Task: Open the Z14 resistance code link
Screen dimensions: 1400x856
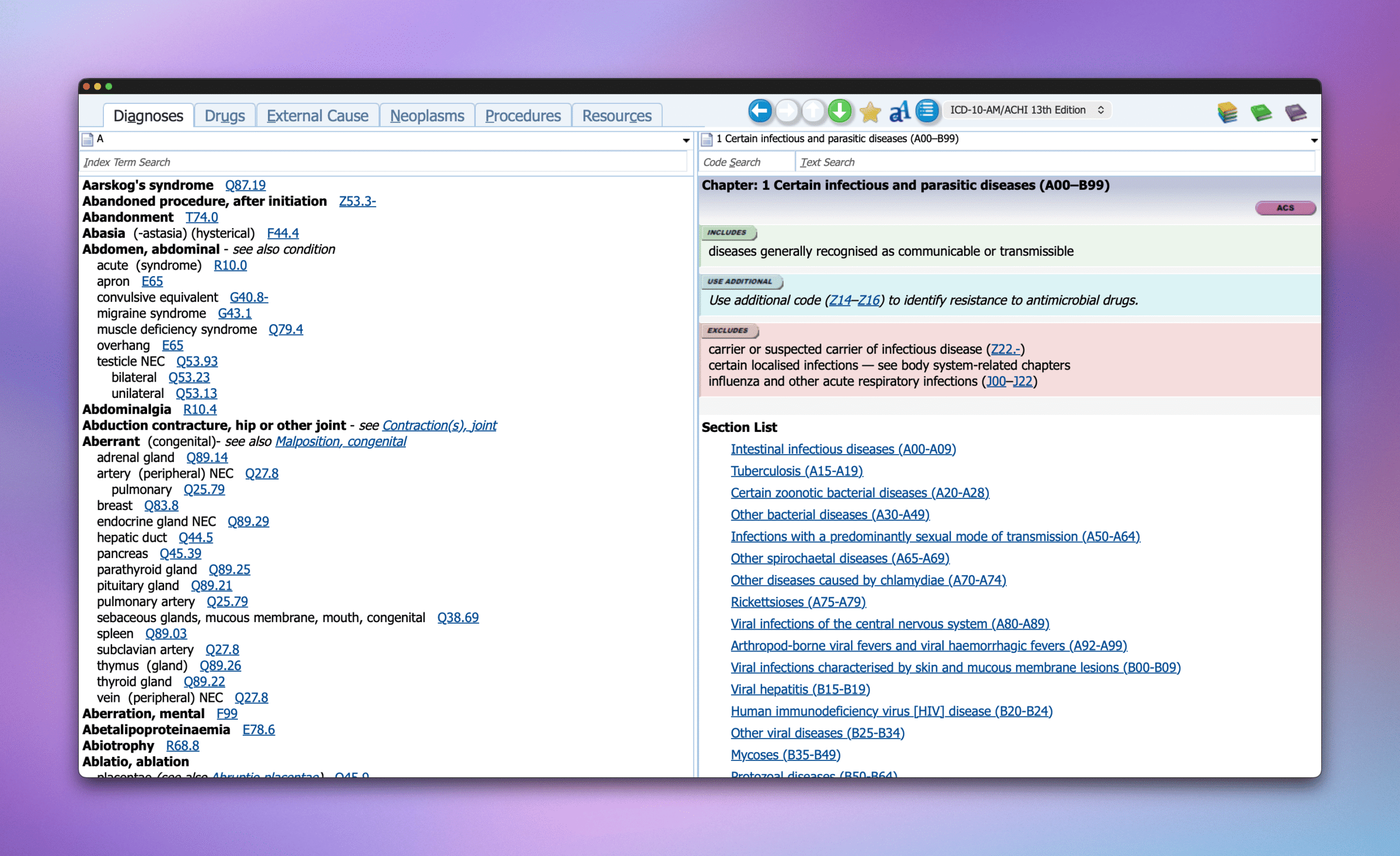Action: pyautogui.click(x=841, y=300)
